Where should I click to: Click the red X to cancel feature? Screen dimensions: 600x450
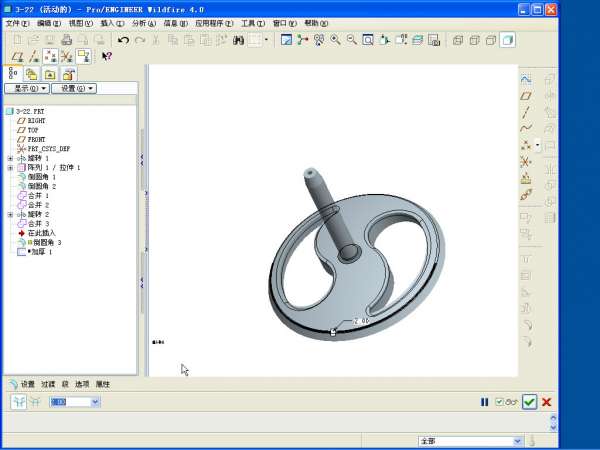(547, 402)
